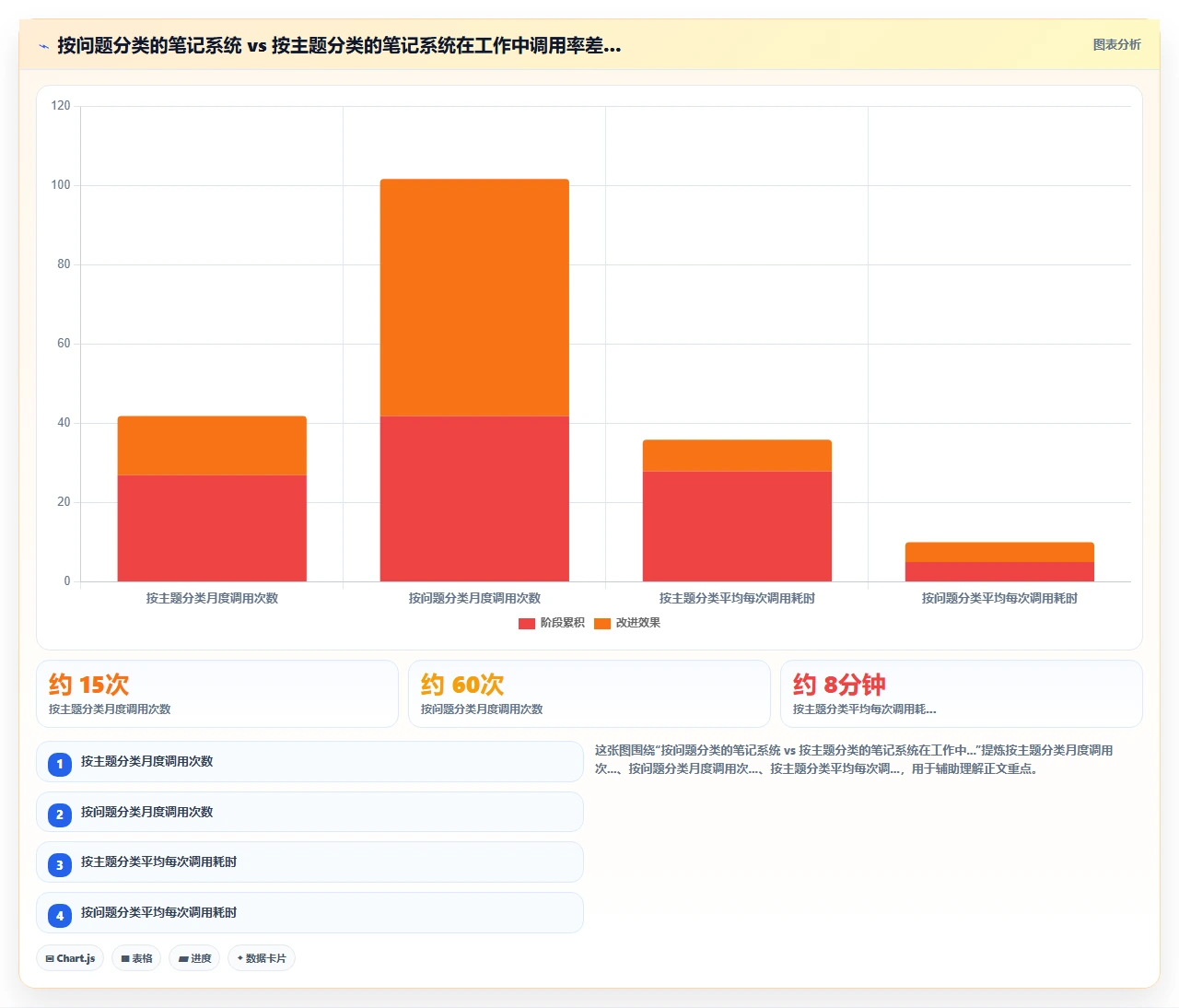
Task: Open the 约 15次 data card
Action: pyautogui.click(x=217, y=694)
